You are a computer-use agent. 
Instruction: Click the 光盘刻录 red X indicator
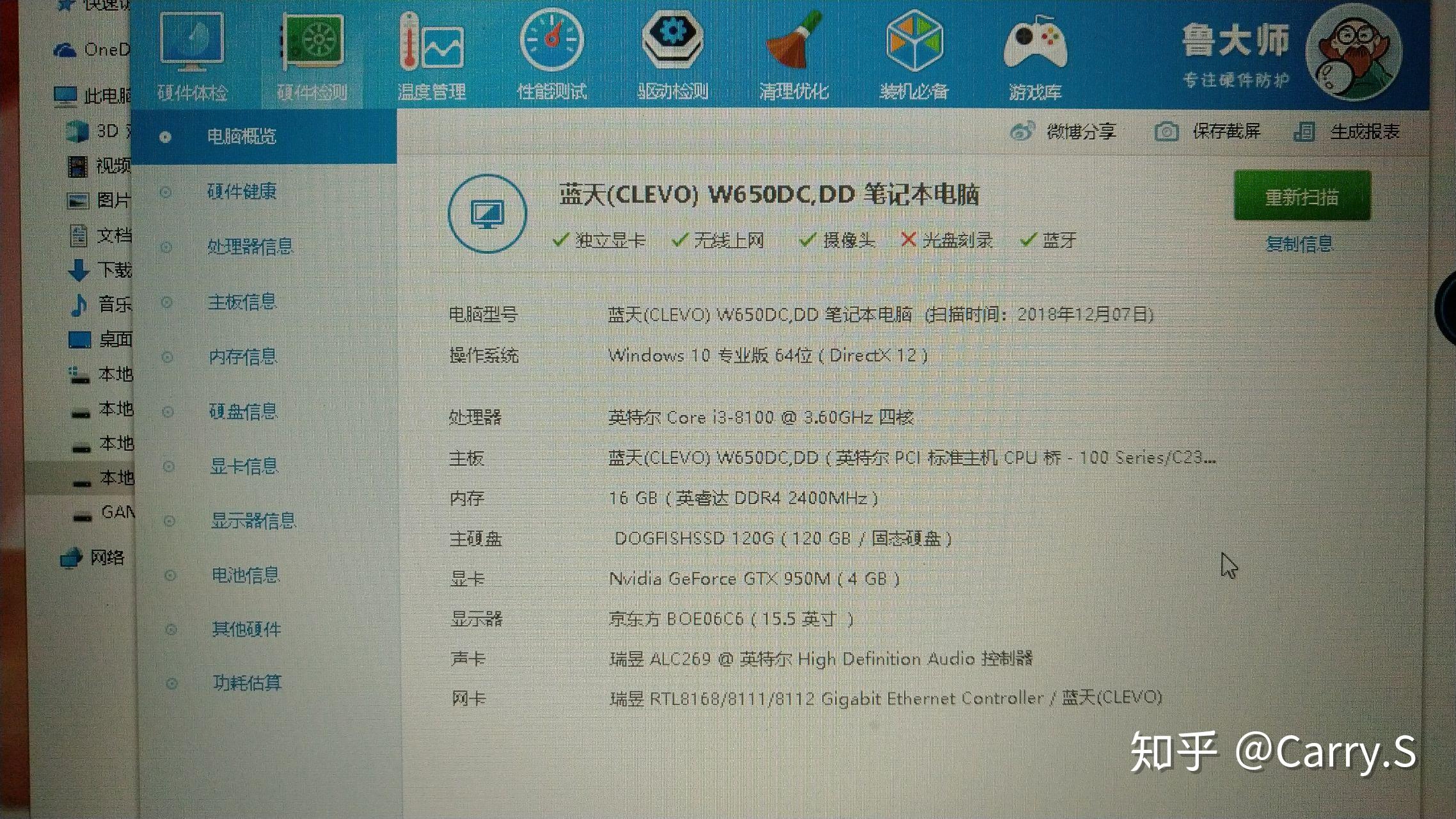pos(908,241)
